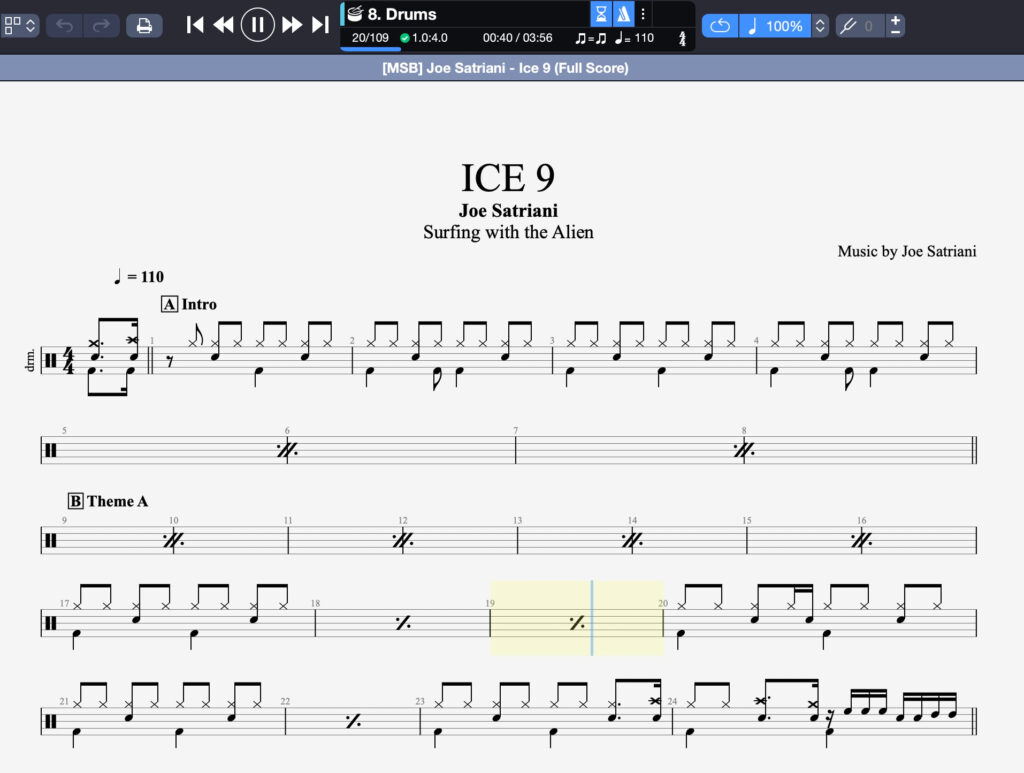1024x773 pixels.
Task: Open the playback speed stepper chevrons
Action: pyautogui.click(x=820, y=25)
